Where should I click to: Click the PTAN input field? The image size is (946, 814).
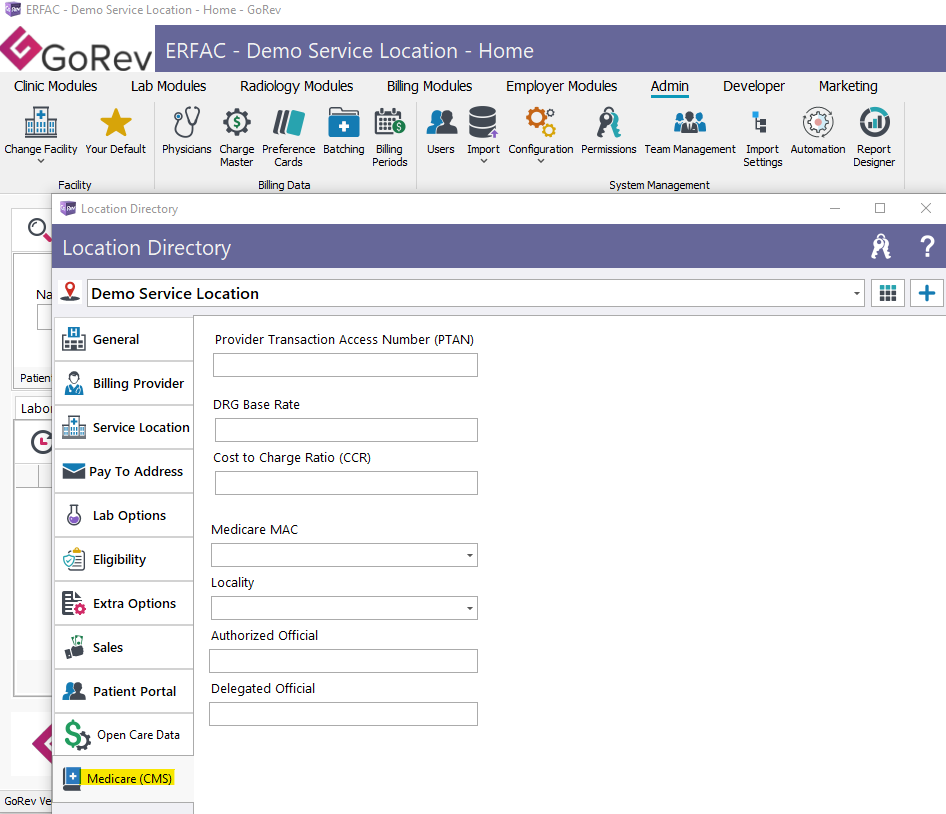[345, 365]
